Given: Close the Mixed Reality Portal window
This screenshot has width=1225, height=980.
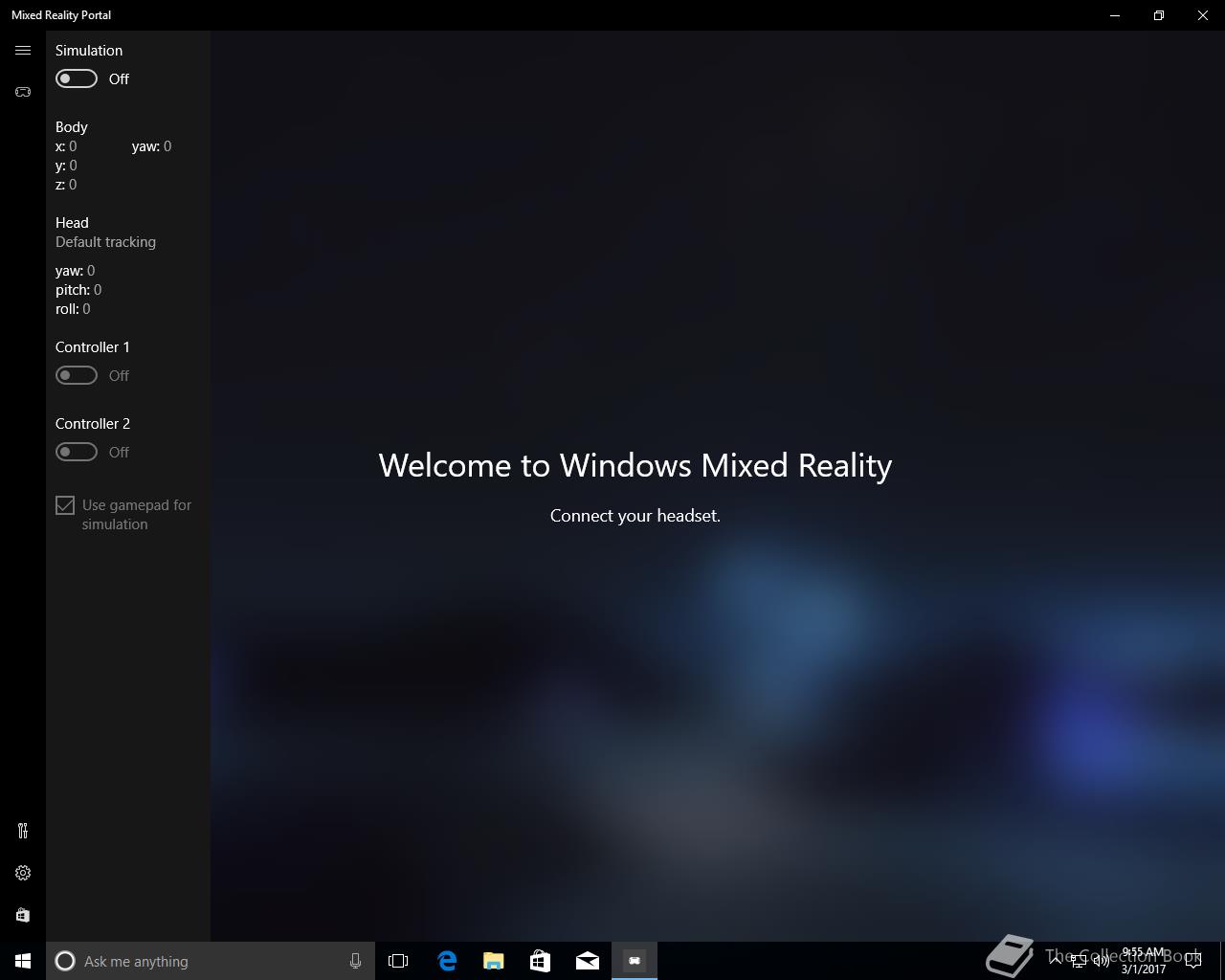Looking at the screenshot, I should coord(1203,15).
